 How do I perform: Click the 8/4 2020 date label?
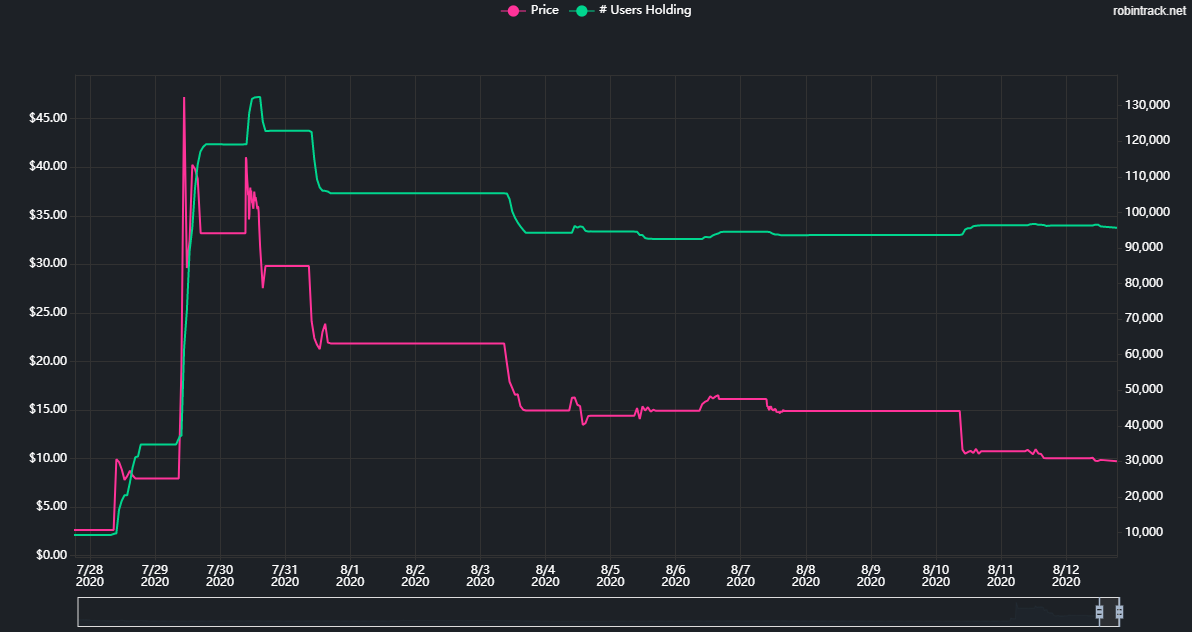coord(545,576)
